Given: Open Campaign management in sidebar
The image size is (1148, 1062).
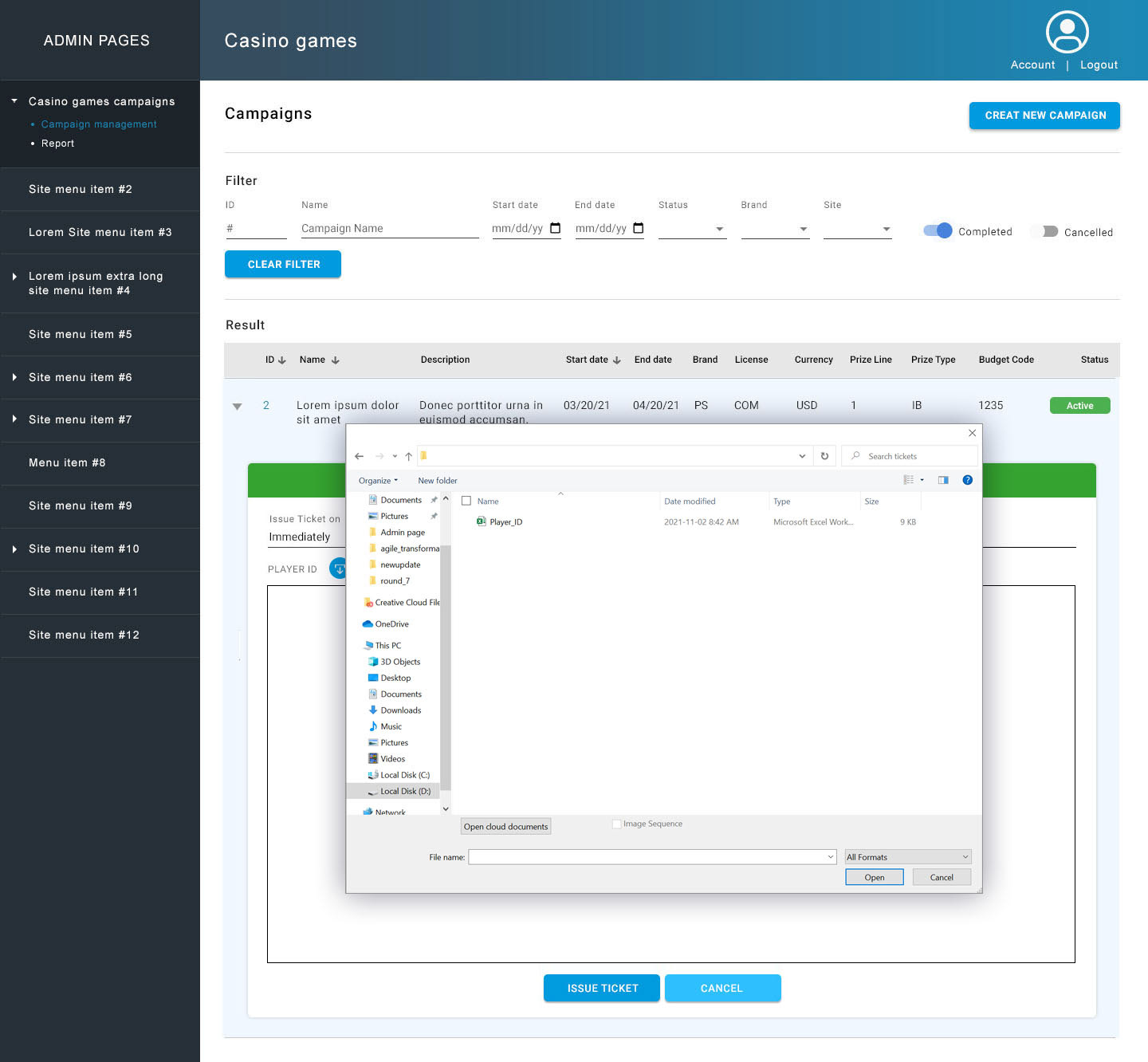Looking at the screenshot, I should pyautogui.click(x=99, y=124).
